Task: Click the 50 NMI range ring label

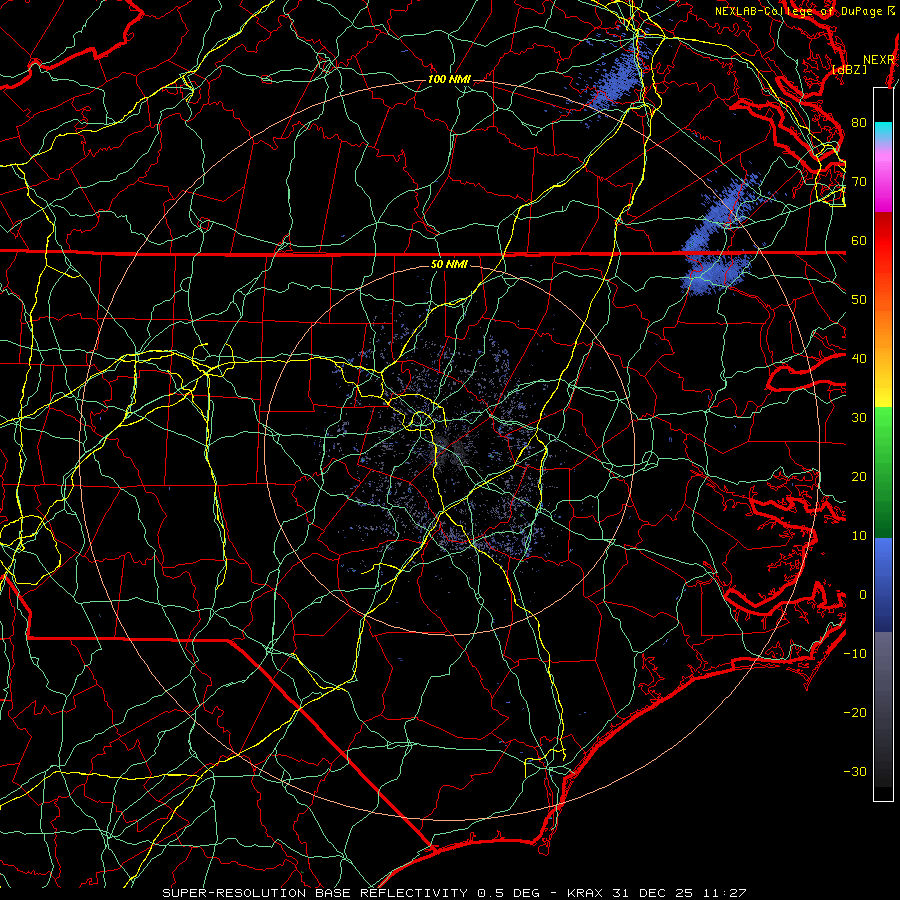Action: (x=449, y=264)
